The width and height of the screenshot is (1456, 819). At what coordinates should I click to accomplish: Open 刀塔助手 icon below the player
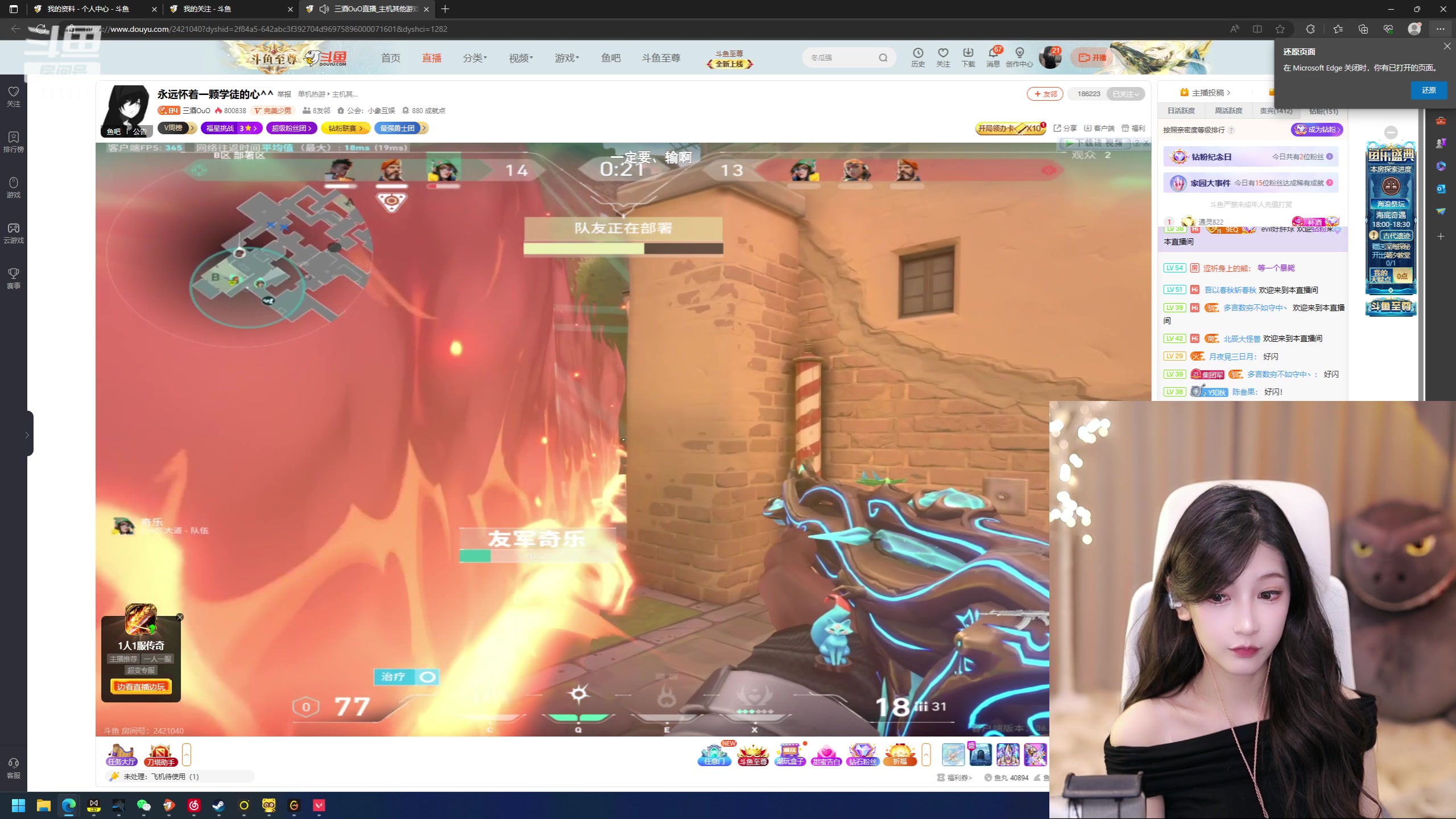pos(160,755)
